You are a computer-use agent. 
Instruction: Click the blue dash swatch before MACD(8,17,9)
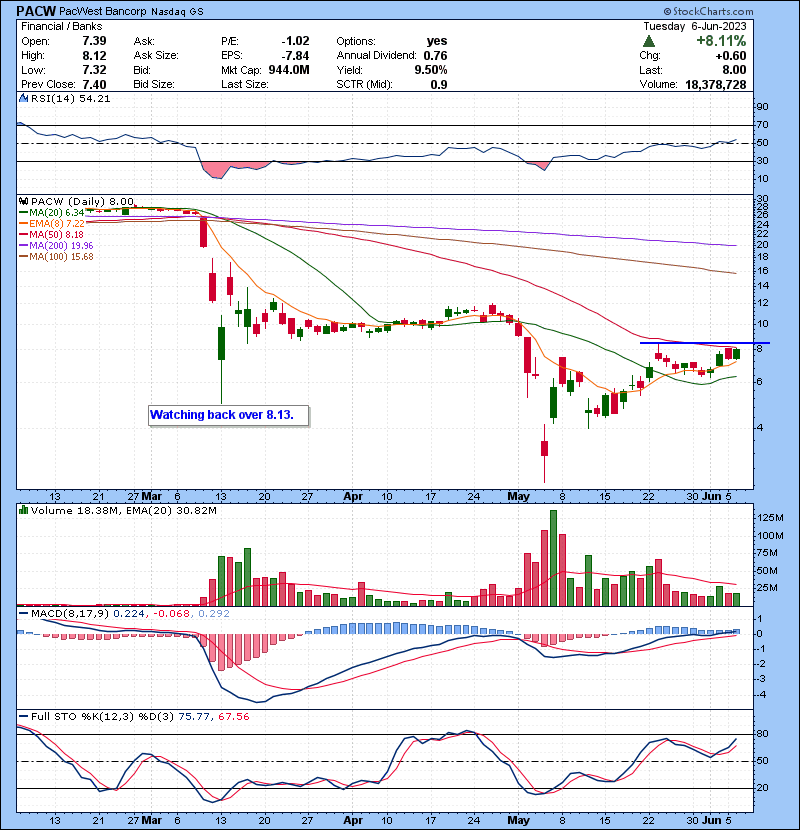[x=23, y=614]
